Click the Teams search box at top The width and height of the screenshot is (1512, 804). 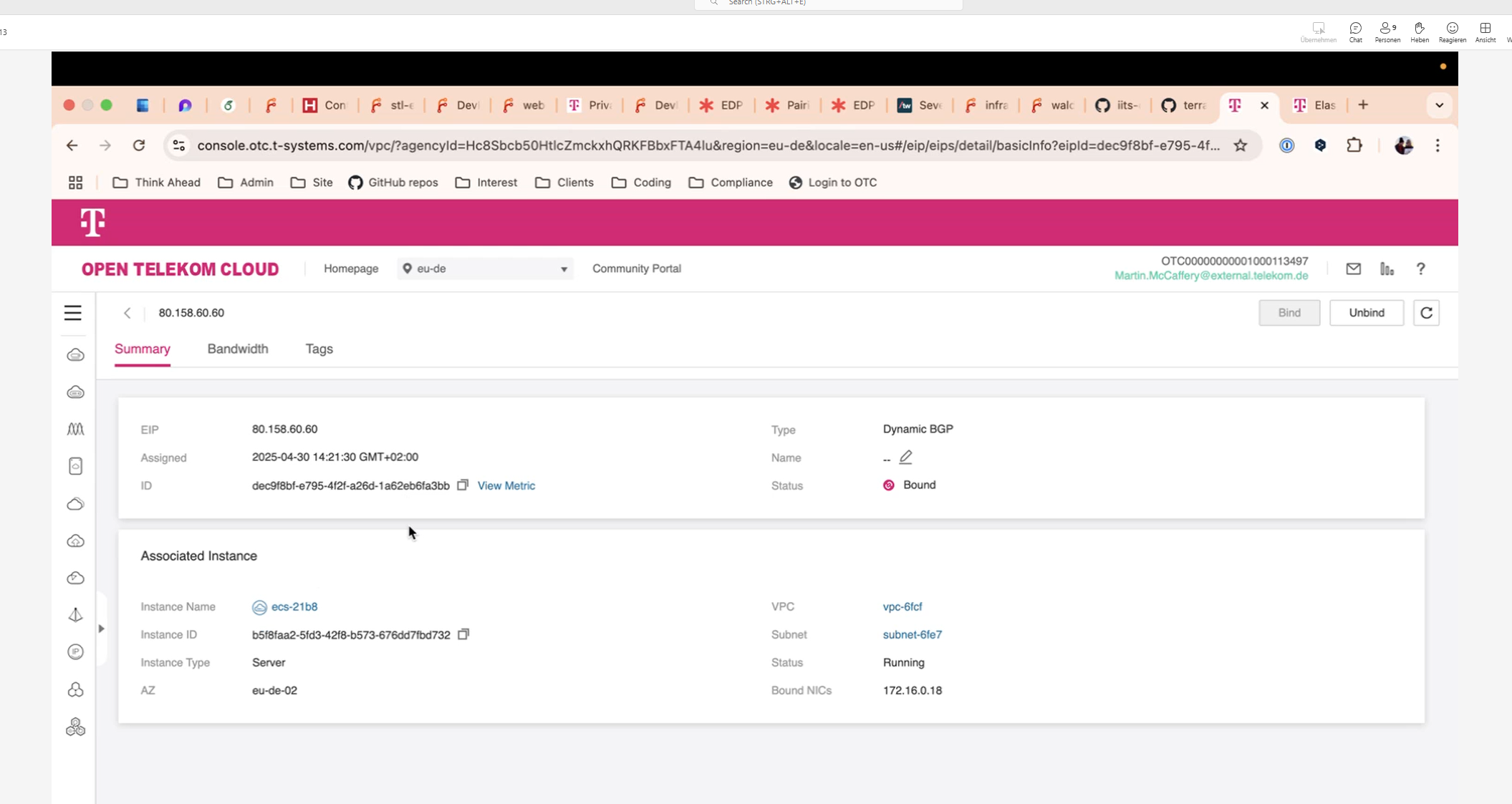pyautogui.click(x=828, y=4)
